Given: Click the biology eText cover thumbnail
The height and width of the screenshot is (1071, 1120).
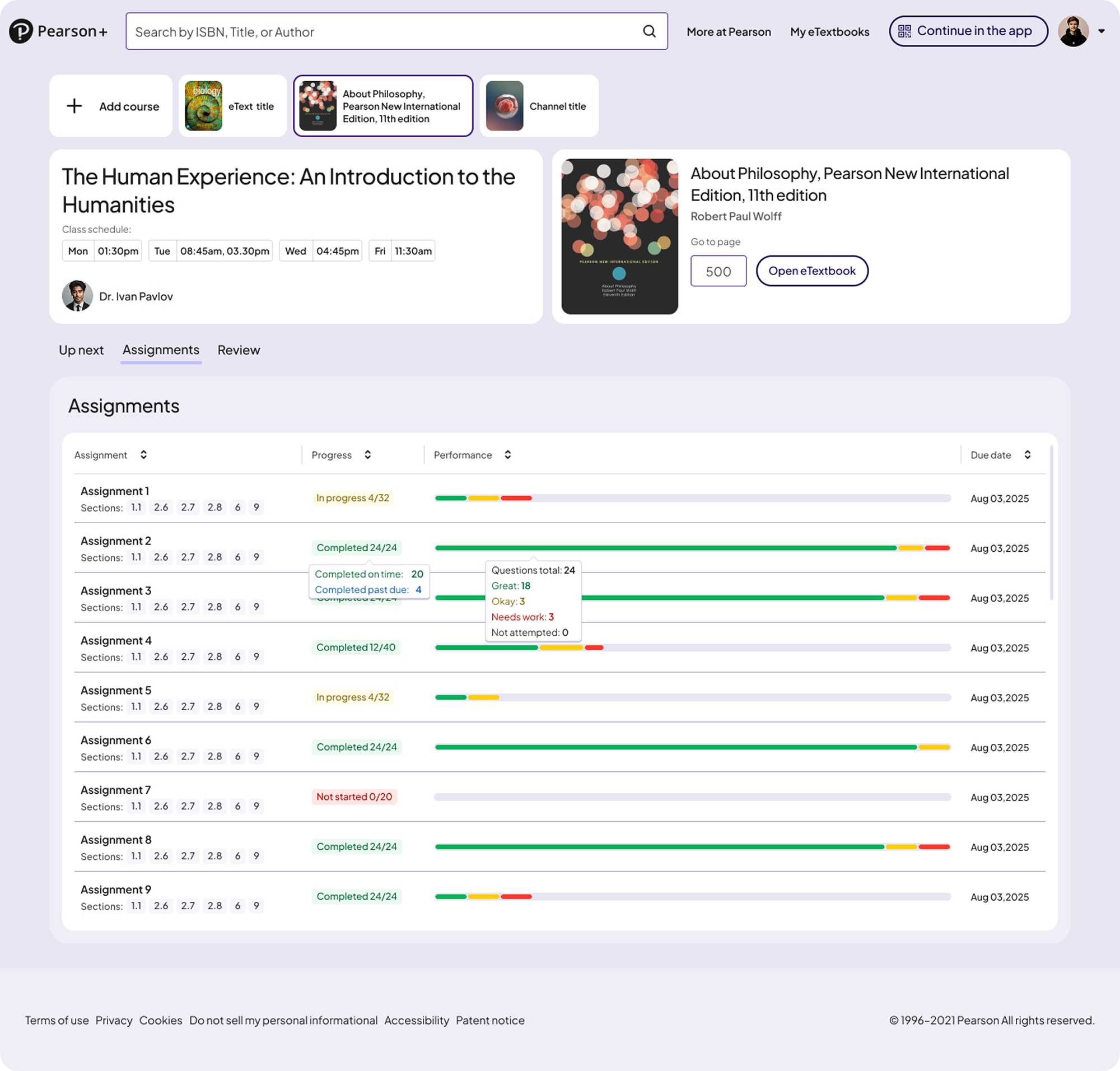Looking at the screenshot, I should [203, 106].
